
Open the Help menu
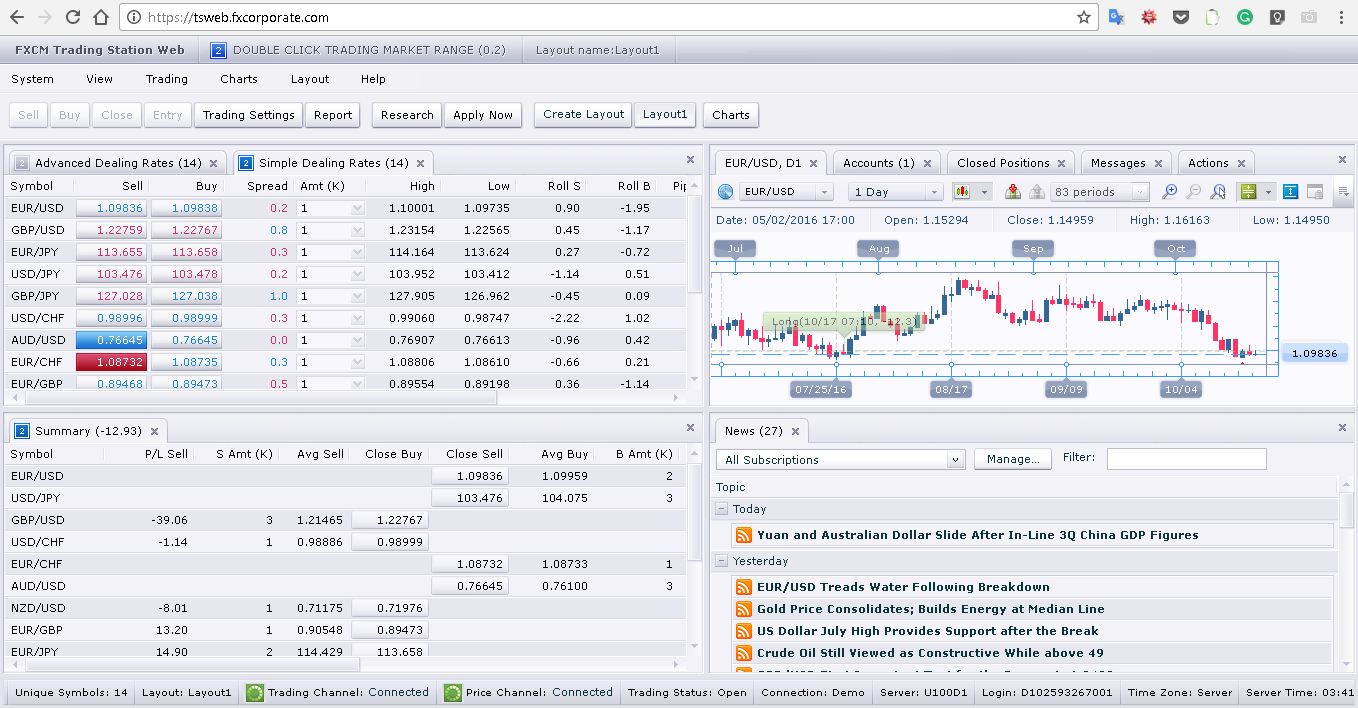point(373,79)
